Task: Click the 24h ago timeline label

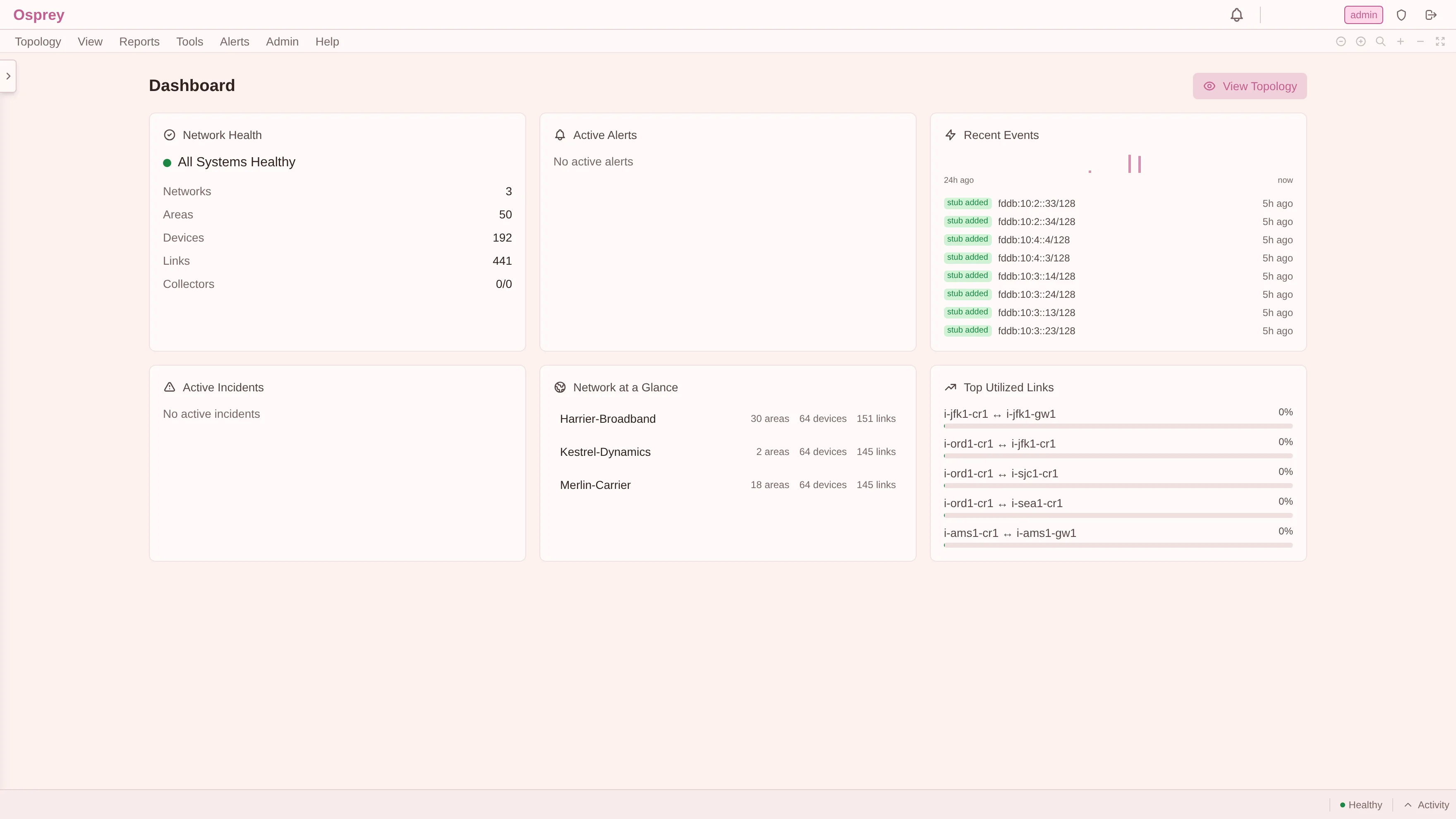Action: [x=959, y=180]
